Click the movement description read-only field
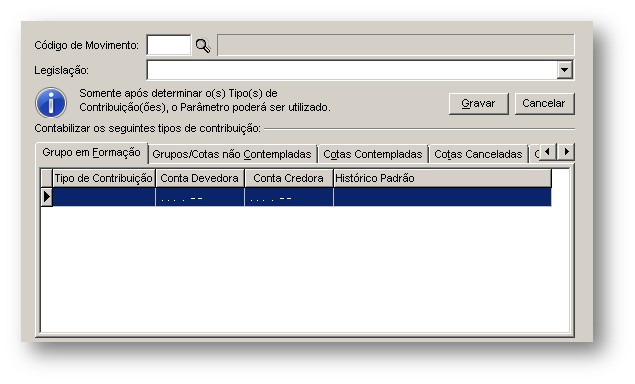635x384 pixels. [x=396, y=45]
